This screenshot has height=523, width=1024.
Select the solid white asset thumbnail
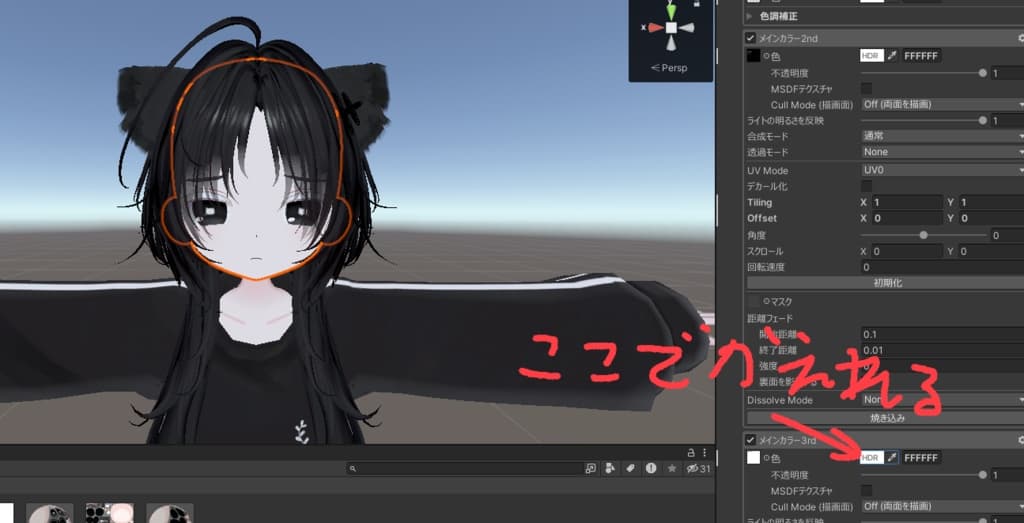[x=7, y=513]
